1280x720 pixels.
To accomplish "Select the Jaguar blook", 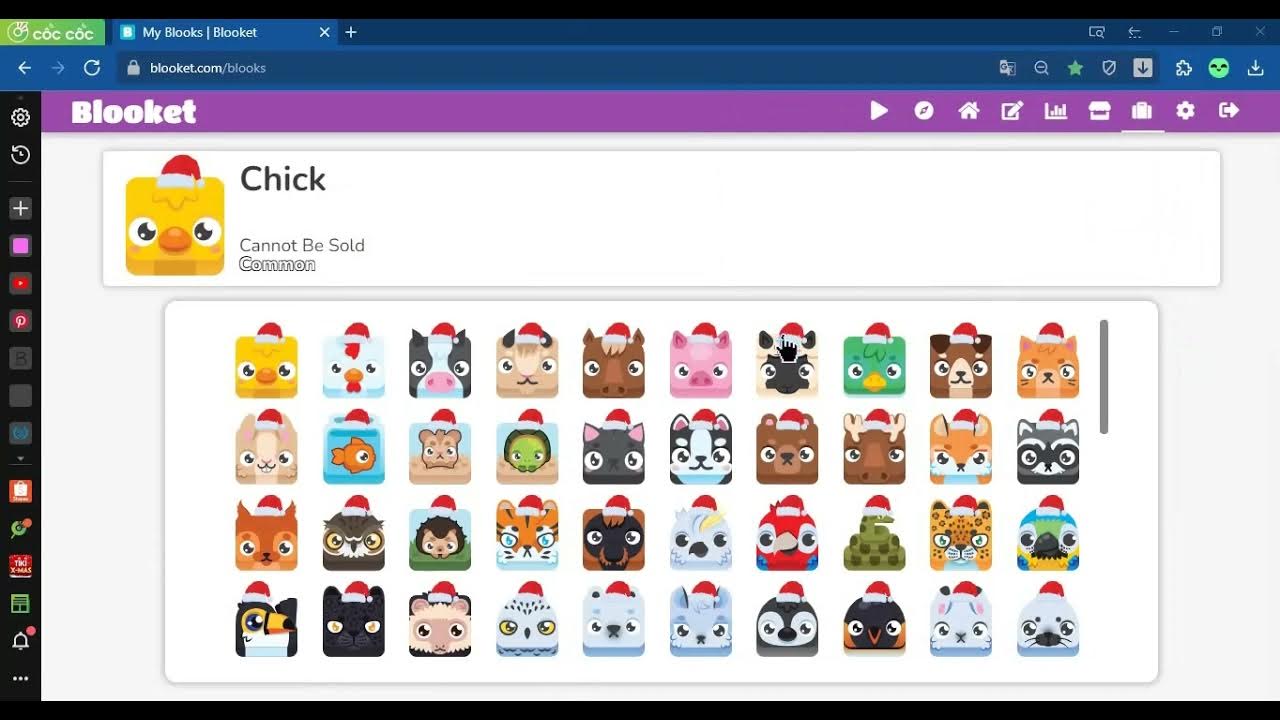I will pyautogui.click(x=961, y=533).
